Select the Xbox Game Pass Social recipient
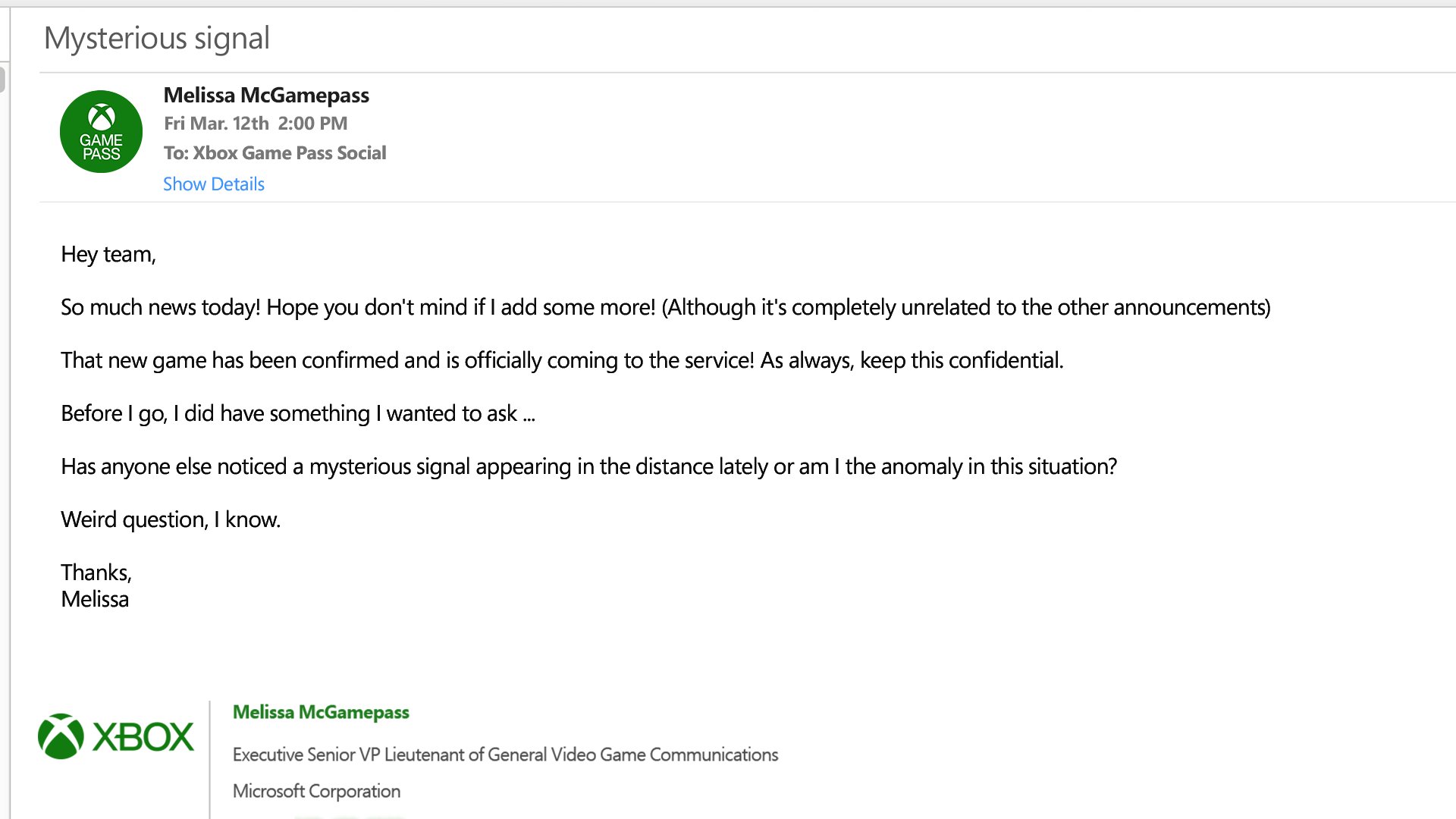Image resolution: width=1456 pixels, height=819 pixels. tap(289, 153)
